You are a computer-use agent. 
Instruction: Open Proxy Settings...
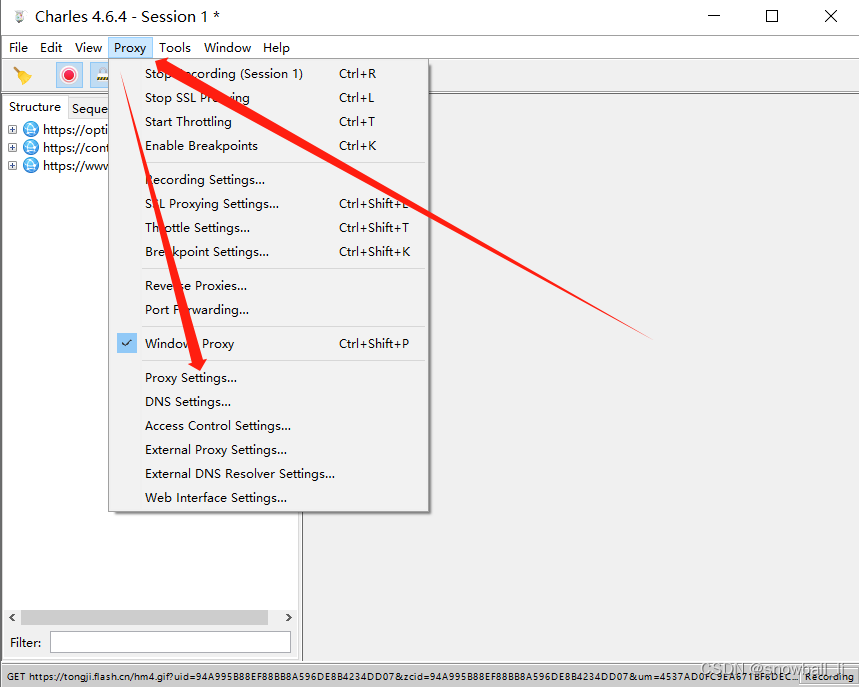click(x=268, y=378)
